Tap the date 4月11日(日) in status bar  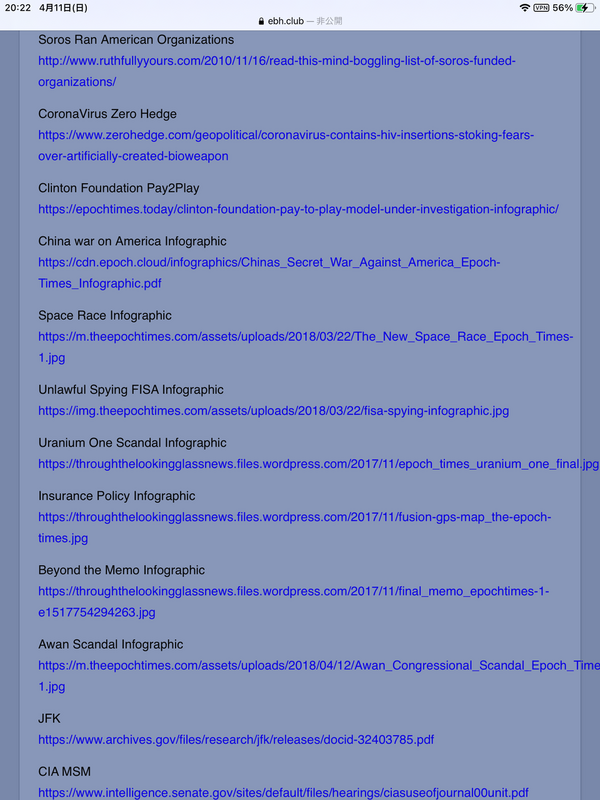pos(63,7)
